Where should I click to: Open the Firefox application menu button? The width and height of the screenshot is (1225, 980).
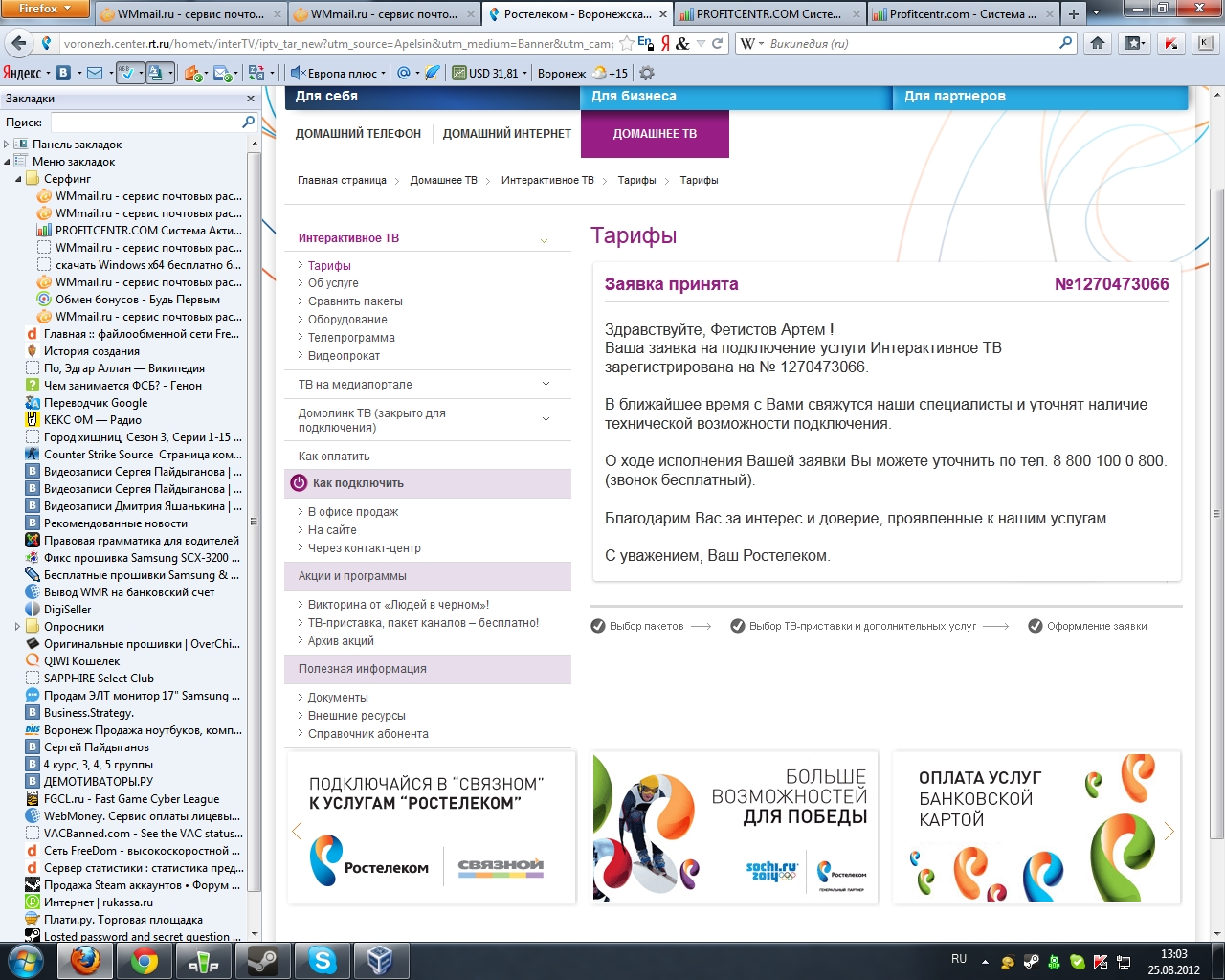coord(45,9)
